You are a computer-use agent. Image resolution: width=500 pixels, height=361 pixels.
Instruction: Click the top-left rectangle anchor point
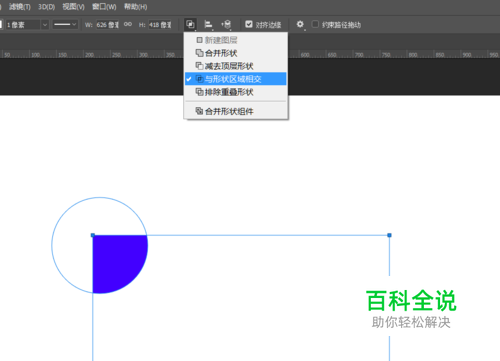pos(93,235)
